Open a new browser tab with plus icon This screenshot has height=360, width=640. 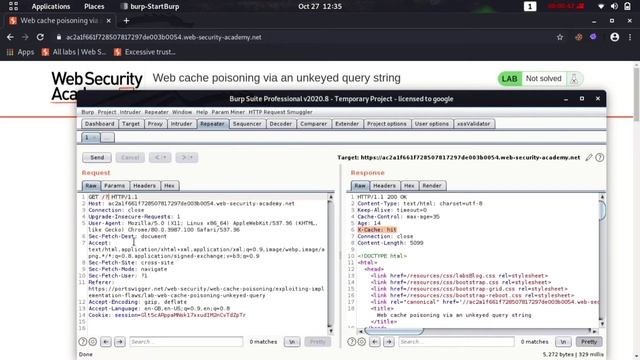tap(126, 20)
